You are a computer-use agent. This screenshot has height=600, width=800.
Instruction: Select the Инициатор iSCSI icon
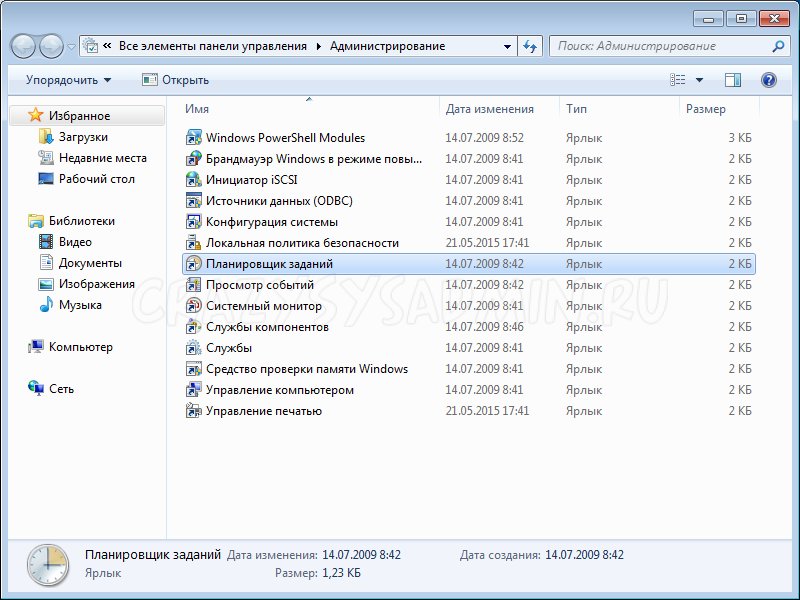194,180
